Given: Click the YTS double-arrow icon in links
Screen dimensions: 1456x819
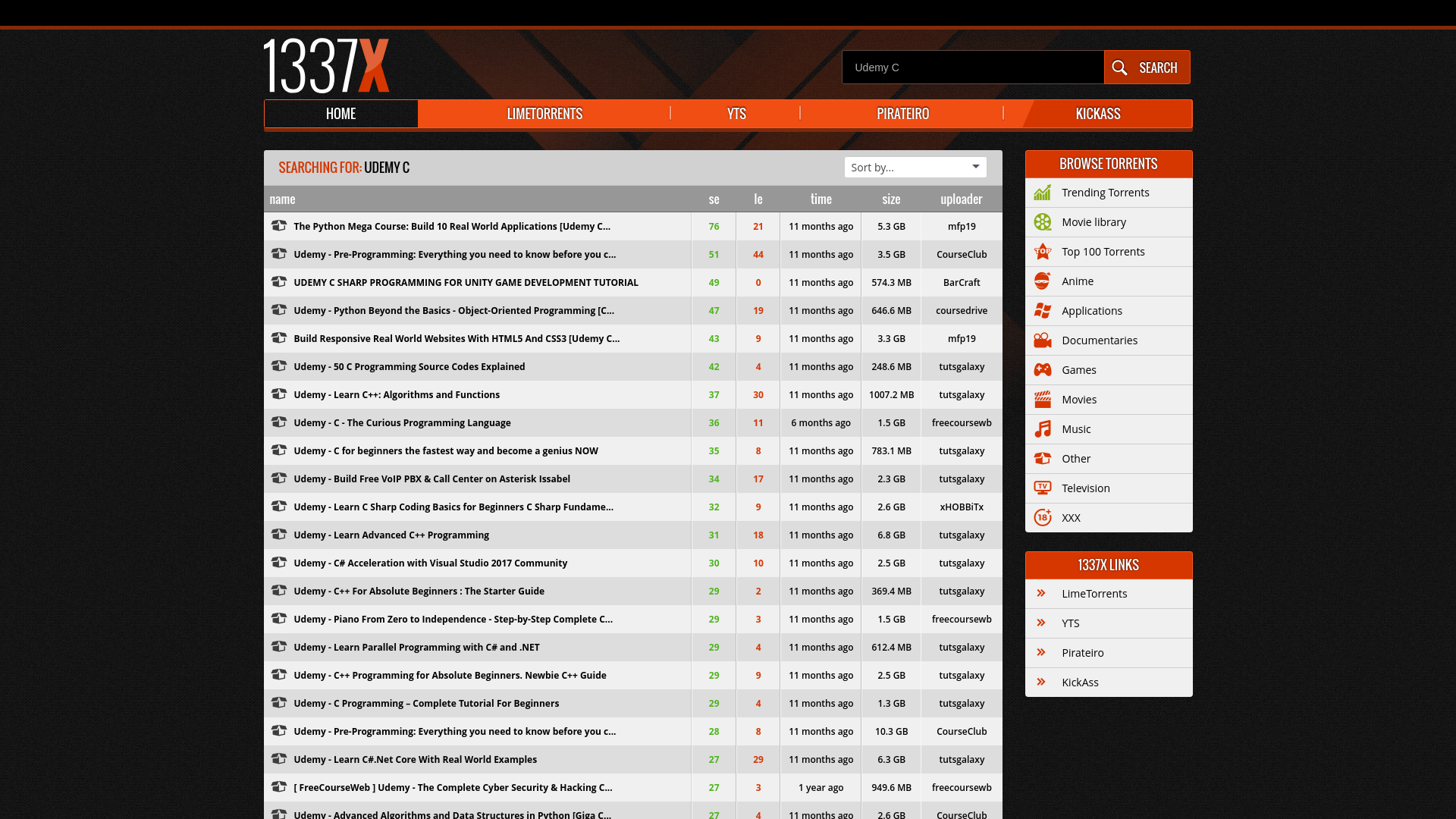Looking at the screenshot, I should 1041,623.
